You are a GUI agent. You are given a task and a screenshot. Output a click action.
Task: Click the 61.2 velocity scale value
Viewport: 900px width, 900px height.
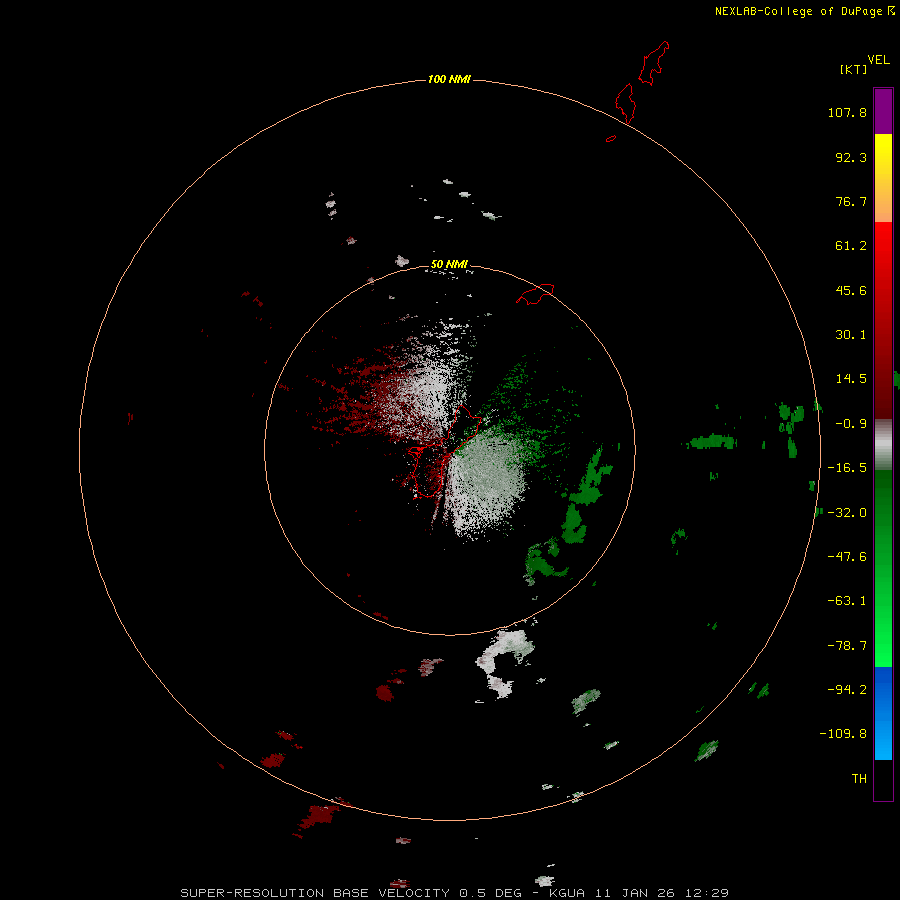(851, 246)
